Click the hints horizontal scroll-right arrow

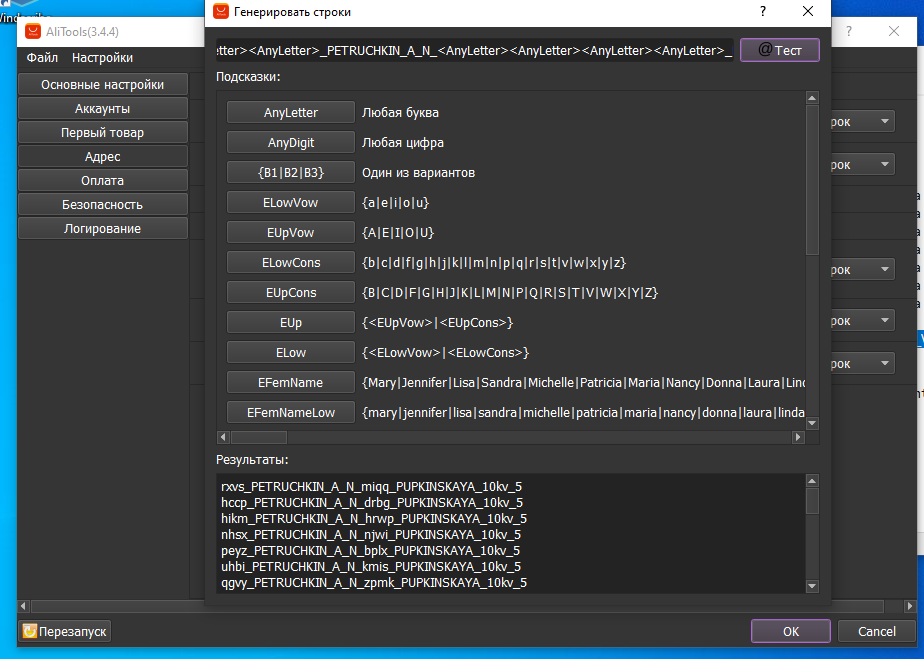point(798,437)
